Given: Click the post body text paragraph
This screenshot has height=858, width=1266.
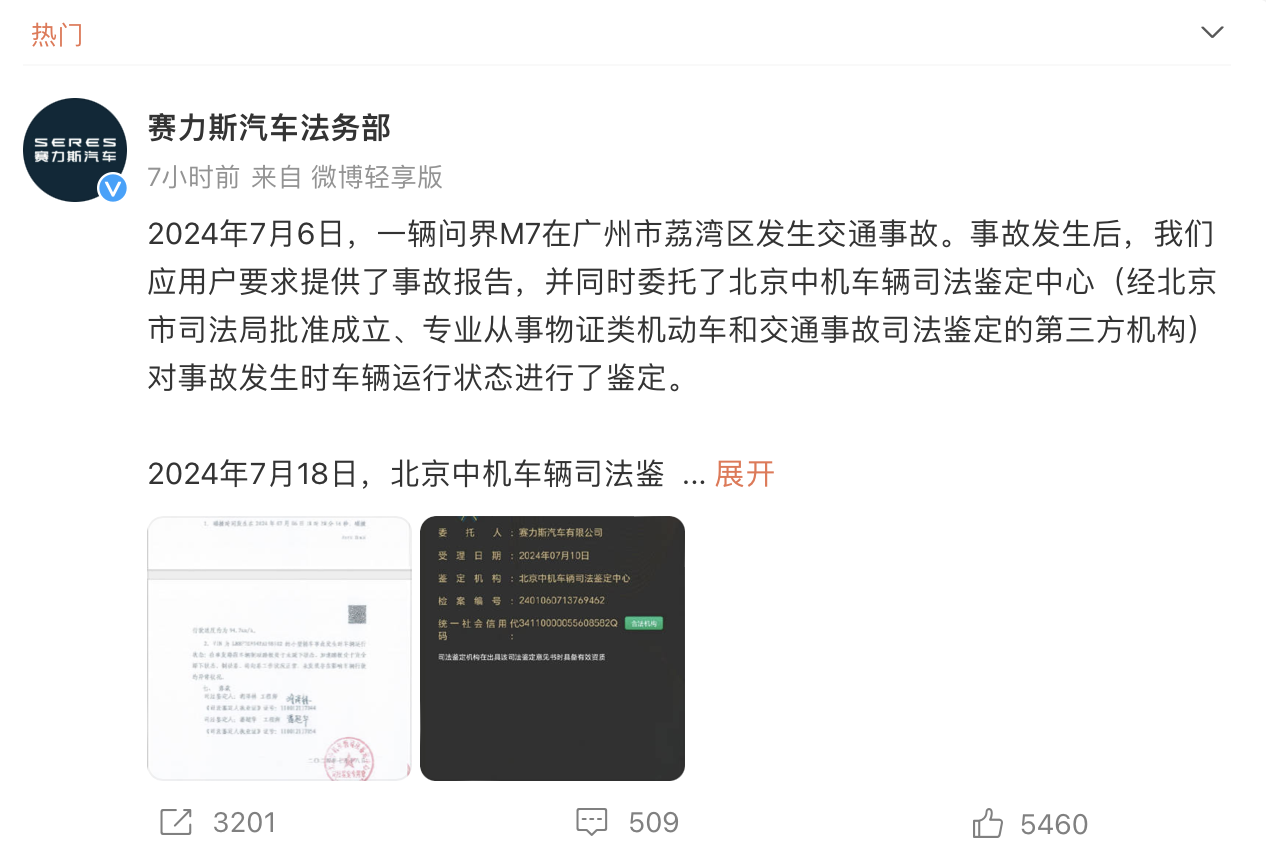Looking at the screenshot, I should 682,306.
